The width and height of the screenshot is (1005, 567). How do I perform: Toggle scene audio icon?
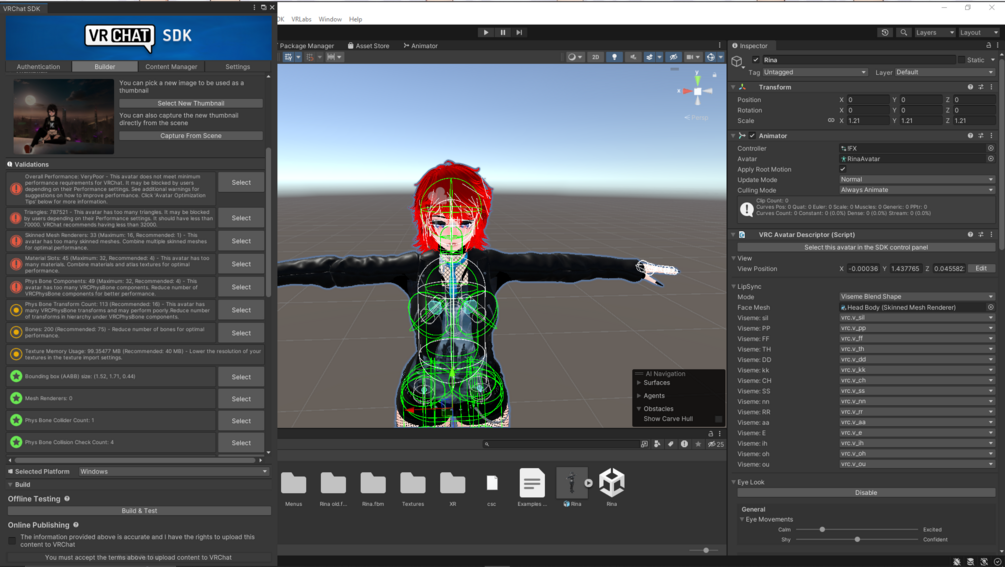(x=633, y=57)
